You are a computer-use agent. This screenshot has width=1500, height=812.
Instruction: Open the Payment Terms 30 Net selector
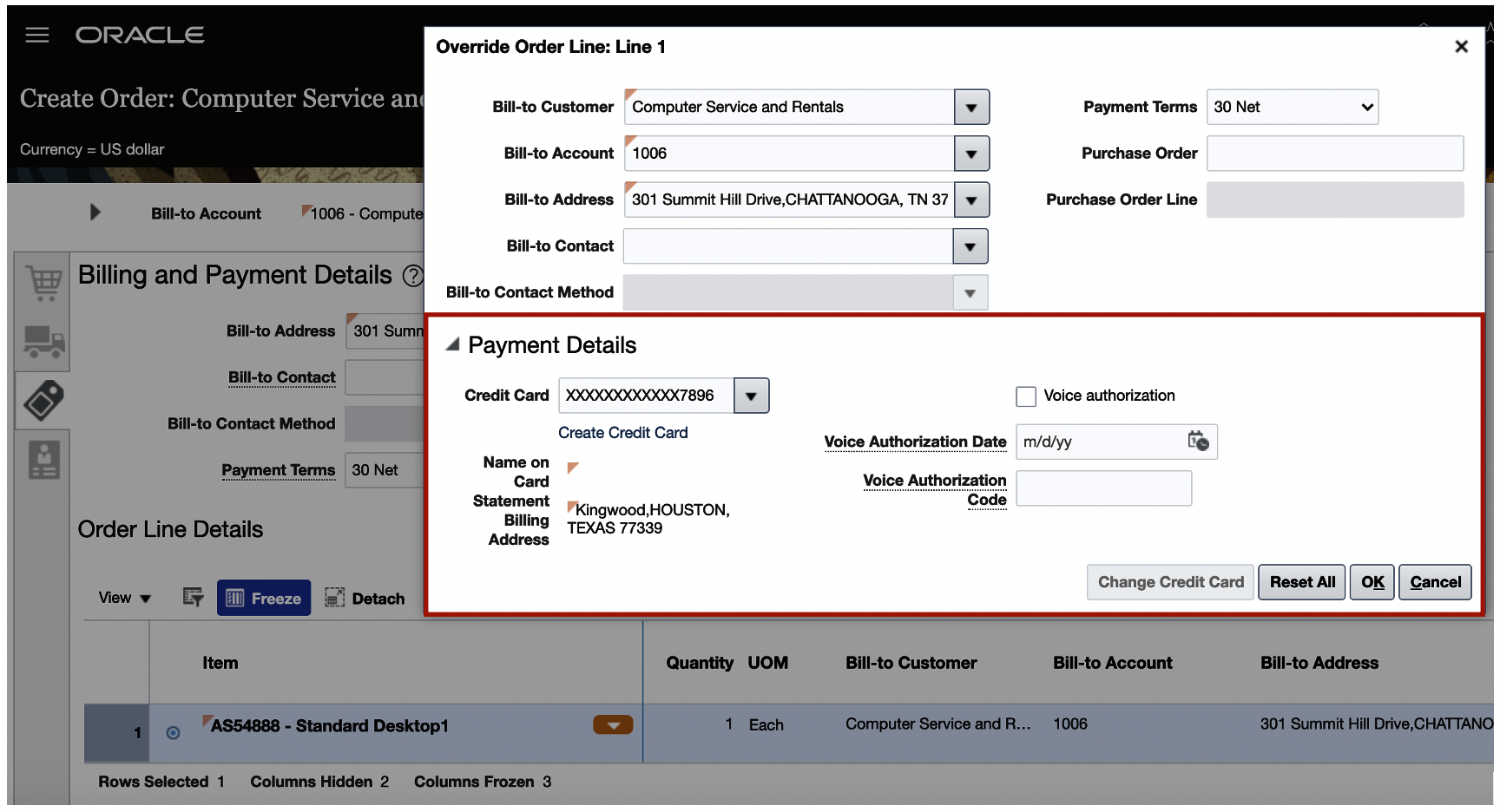point(1292,107)
